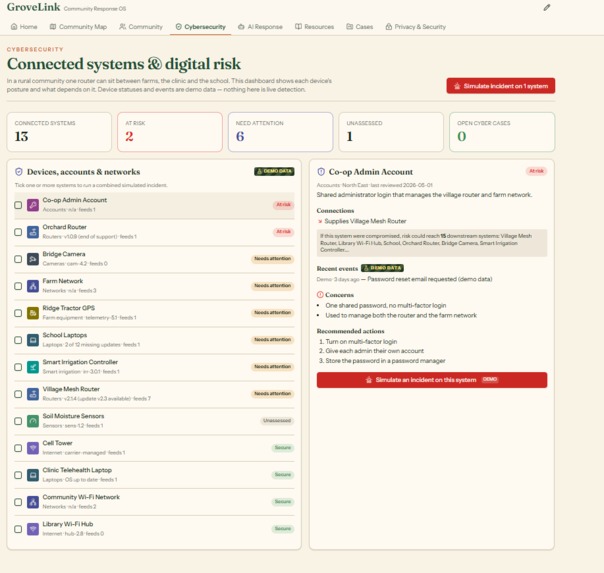Click the DEMO DATA badge in devices panel
The height and width of the screenshot is (573, 604).
pos(274,171)
